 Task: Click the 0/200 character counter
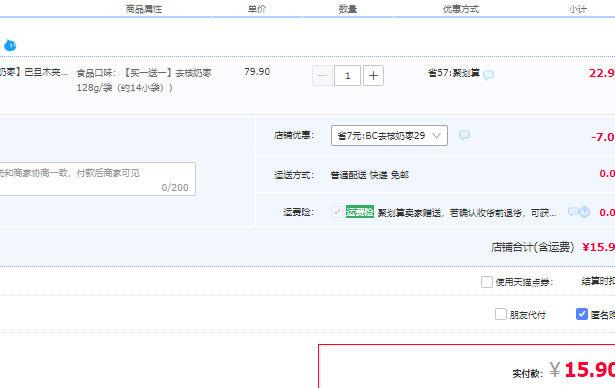coord(175,188)
